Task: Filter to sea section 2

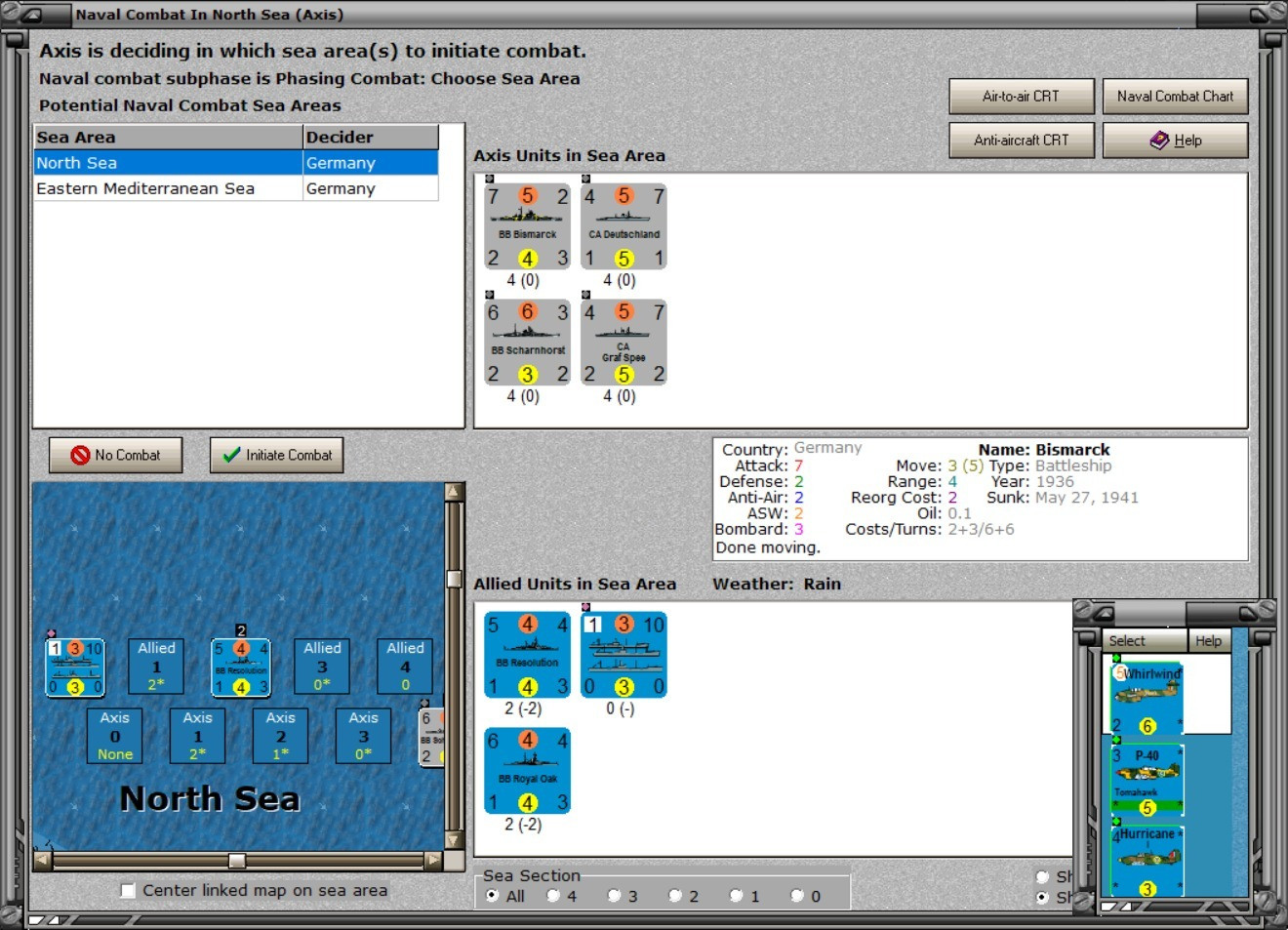Action: pos(675,896)
